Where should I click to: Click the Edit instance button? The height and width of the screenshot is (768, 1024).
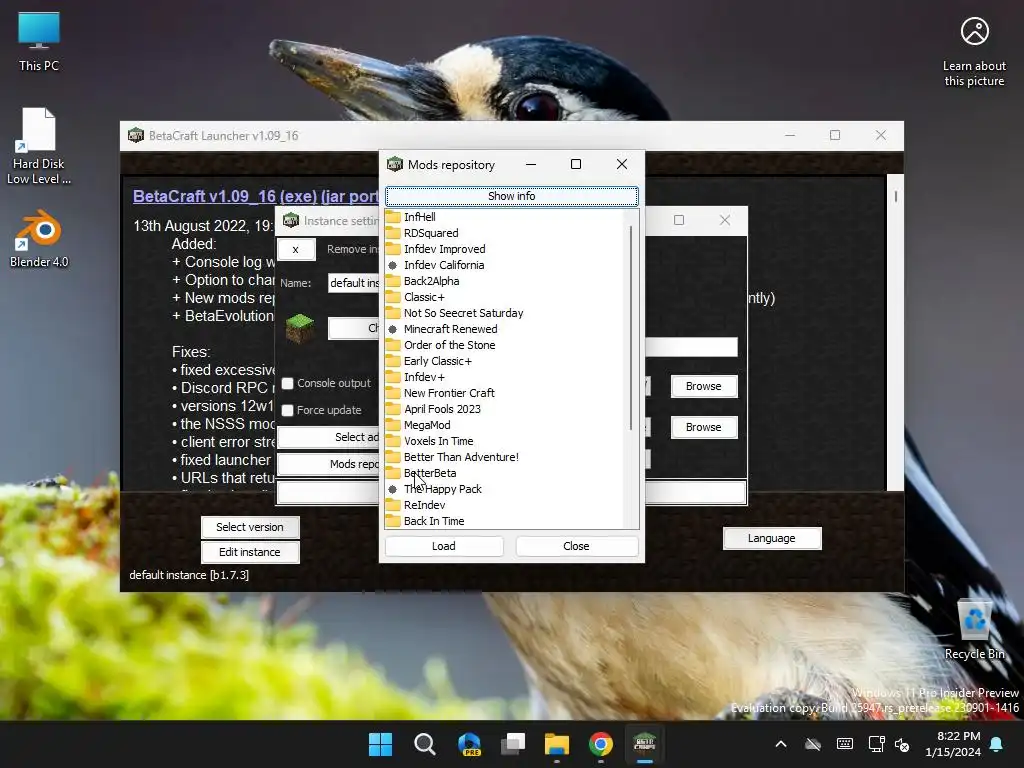[x=250, y=552]
